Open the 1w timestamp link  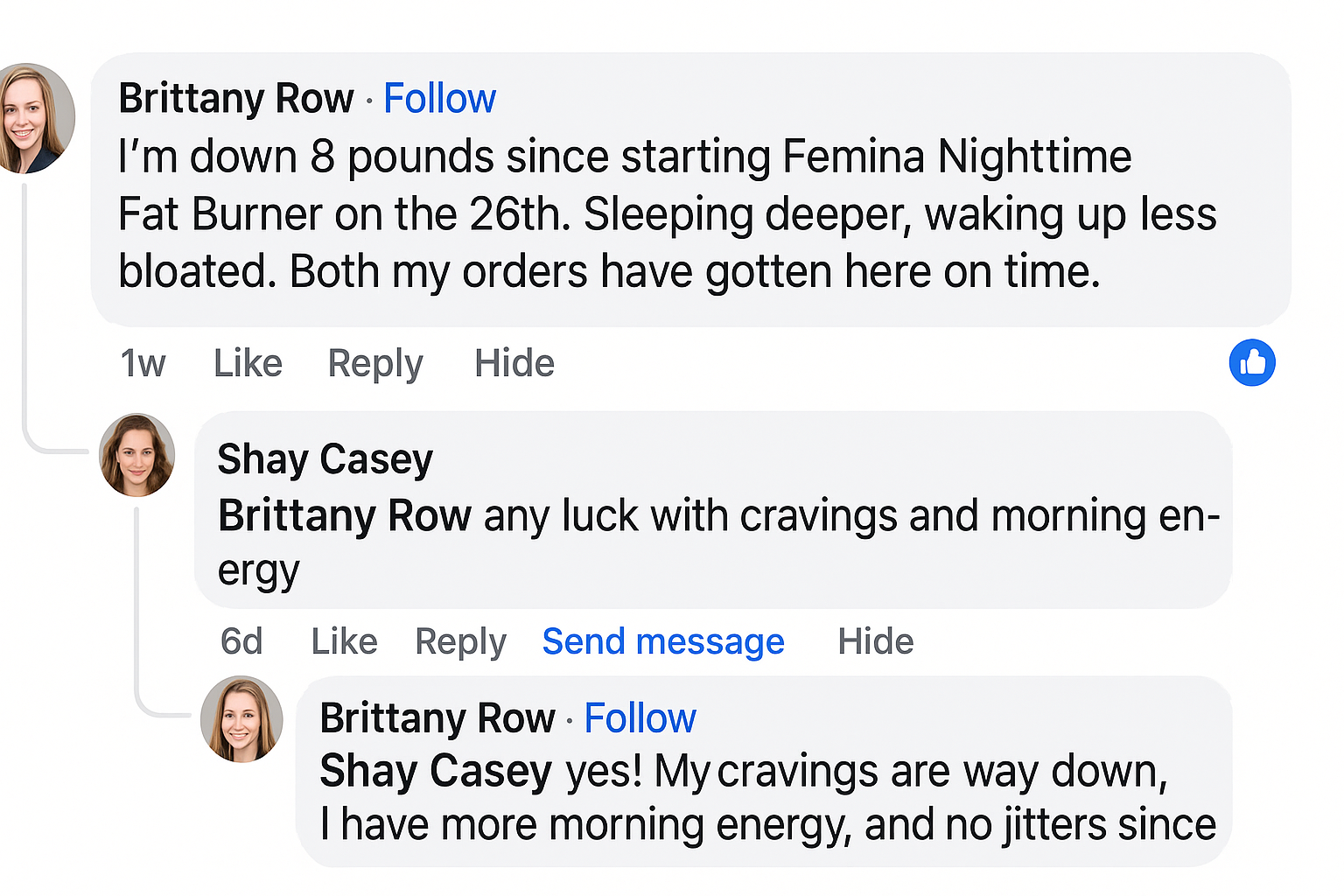click(143, 363)
